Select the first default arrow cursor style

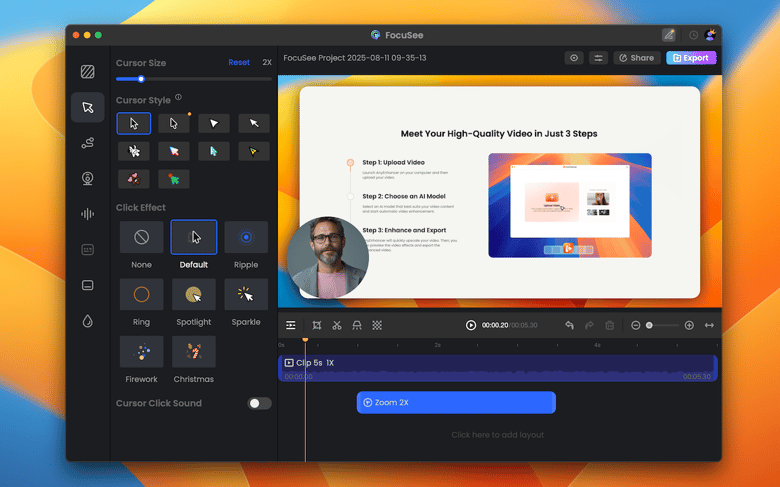click(x=134, y=123)
